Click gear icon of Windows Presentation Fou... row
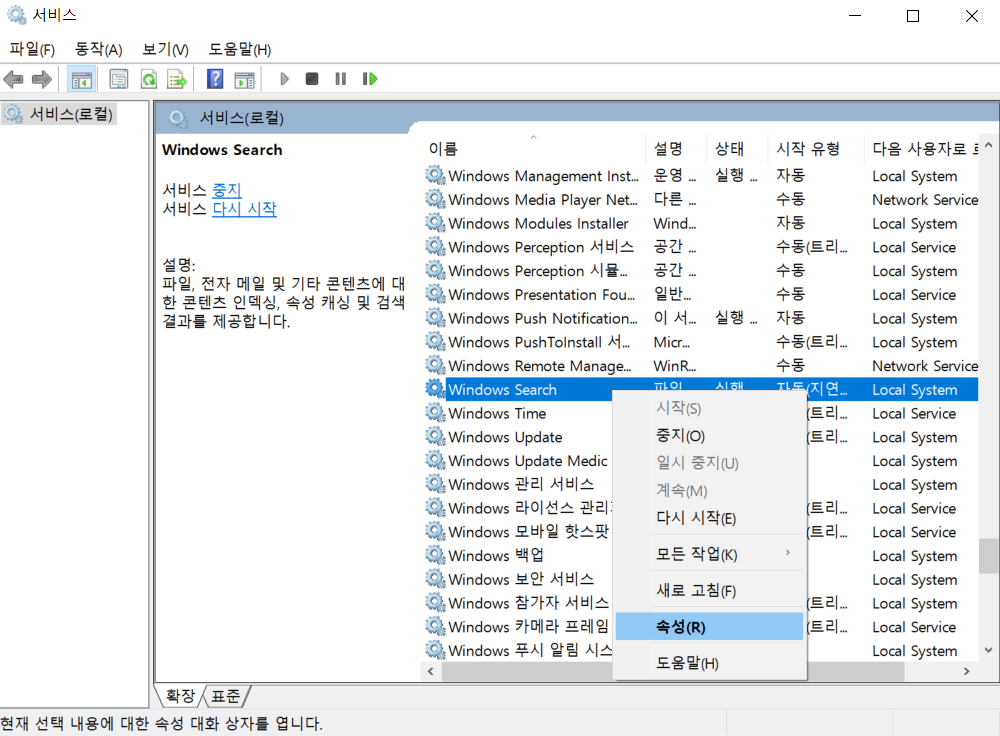The image size is (1000, 736). [x=436, y=293]
